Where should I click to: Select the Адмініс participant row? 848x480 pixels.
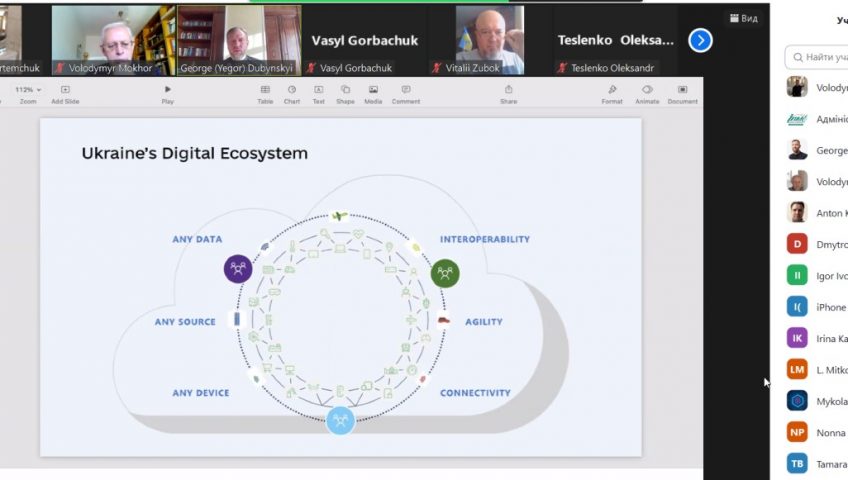817,119
